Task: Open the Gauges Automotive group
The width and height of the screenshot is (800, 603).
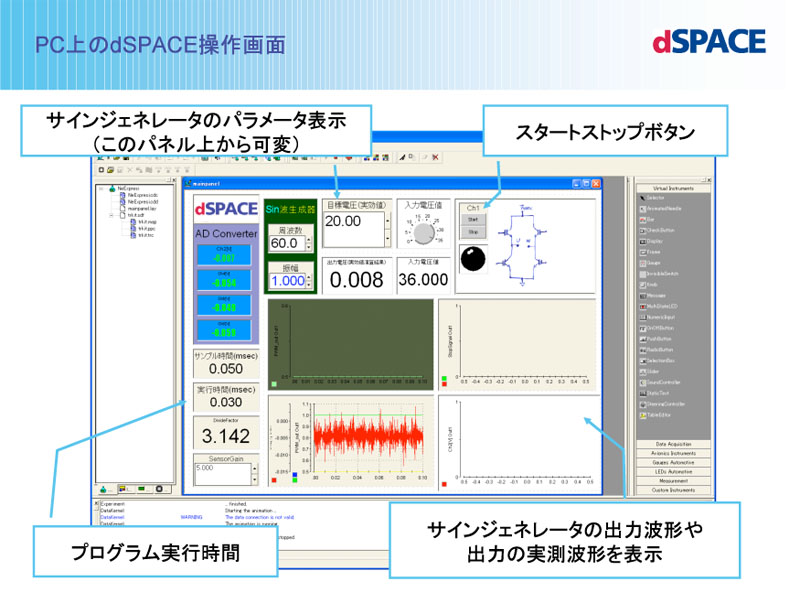Action: click(673, 463)
